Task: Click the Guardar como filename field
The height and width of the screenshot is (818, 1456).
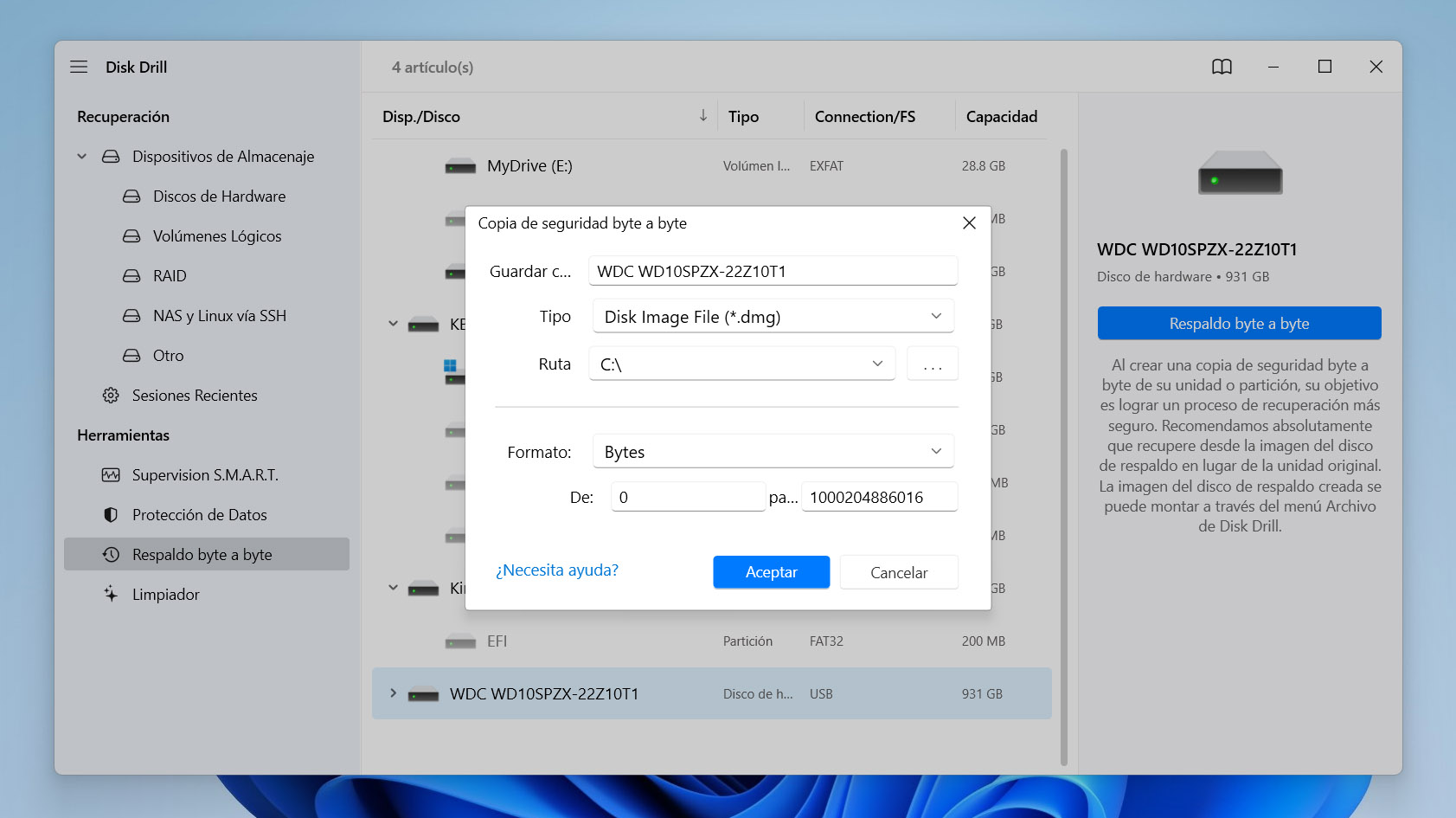Action: pyautogui.click(x=773, y=271)
